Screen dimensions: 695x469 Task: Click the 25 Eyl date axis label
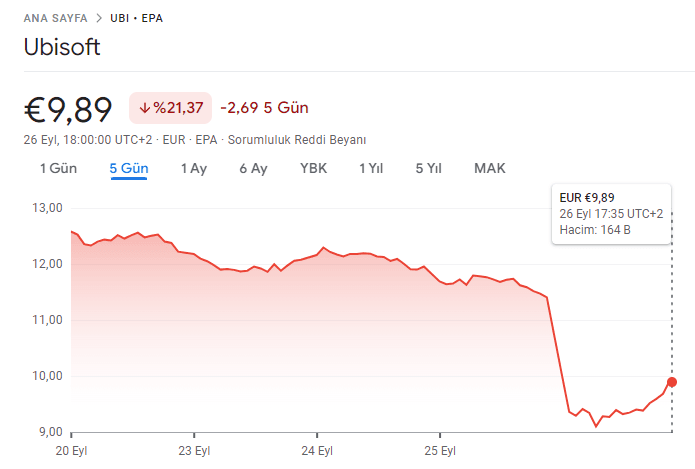click(x=442, y=449)
